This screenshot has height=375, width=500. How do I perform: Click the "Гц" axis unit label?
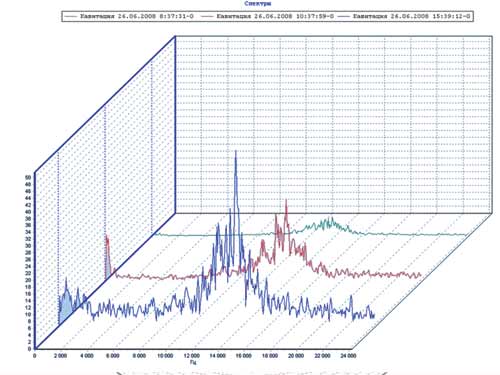193,362
